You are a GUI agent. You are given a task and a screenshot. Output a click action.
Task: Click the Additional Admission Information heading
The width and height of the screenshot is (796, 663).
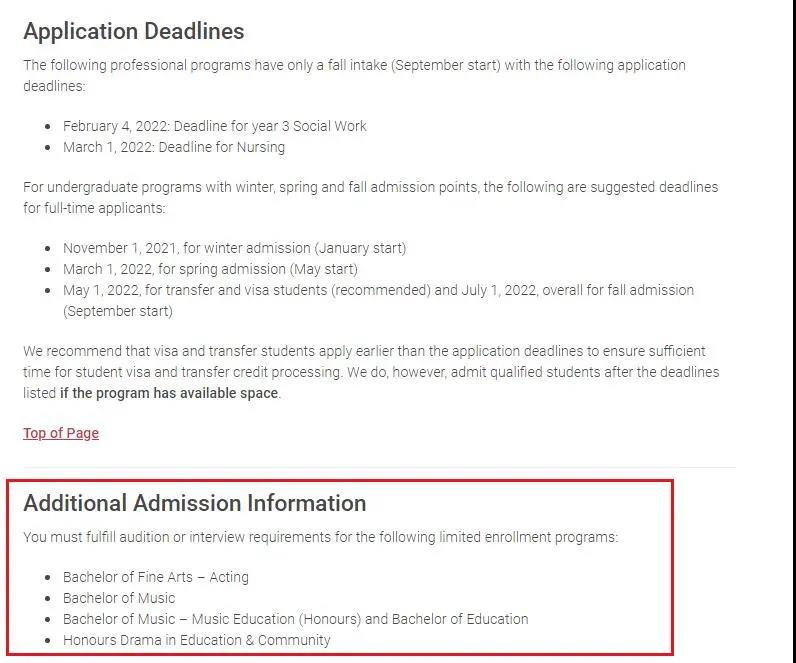click(x=195, y=502)
